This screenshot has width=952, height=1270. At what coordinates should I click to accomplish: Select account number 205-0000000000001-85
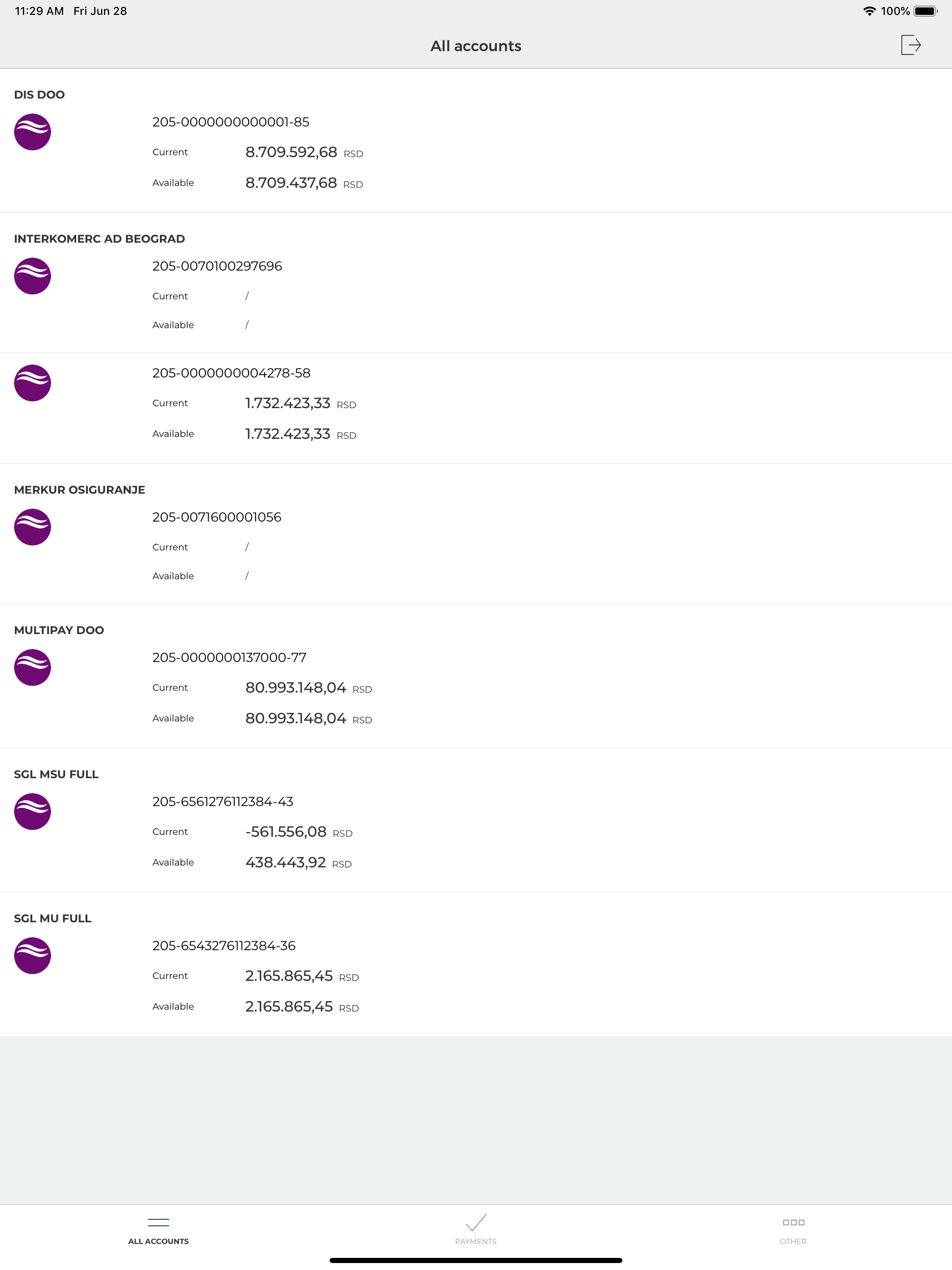(x=231, y=122)
